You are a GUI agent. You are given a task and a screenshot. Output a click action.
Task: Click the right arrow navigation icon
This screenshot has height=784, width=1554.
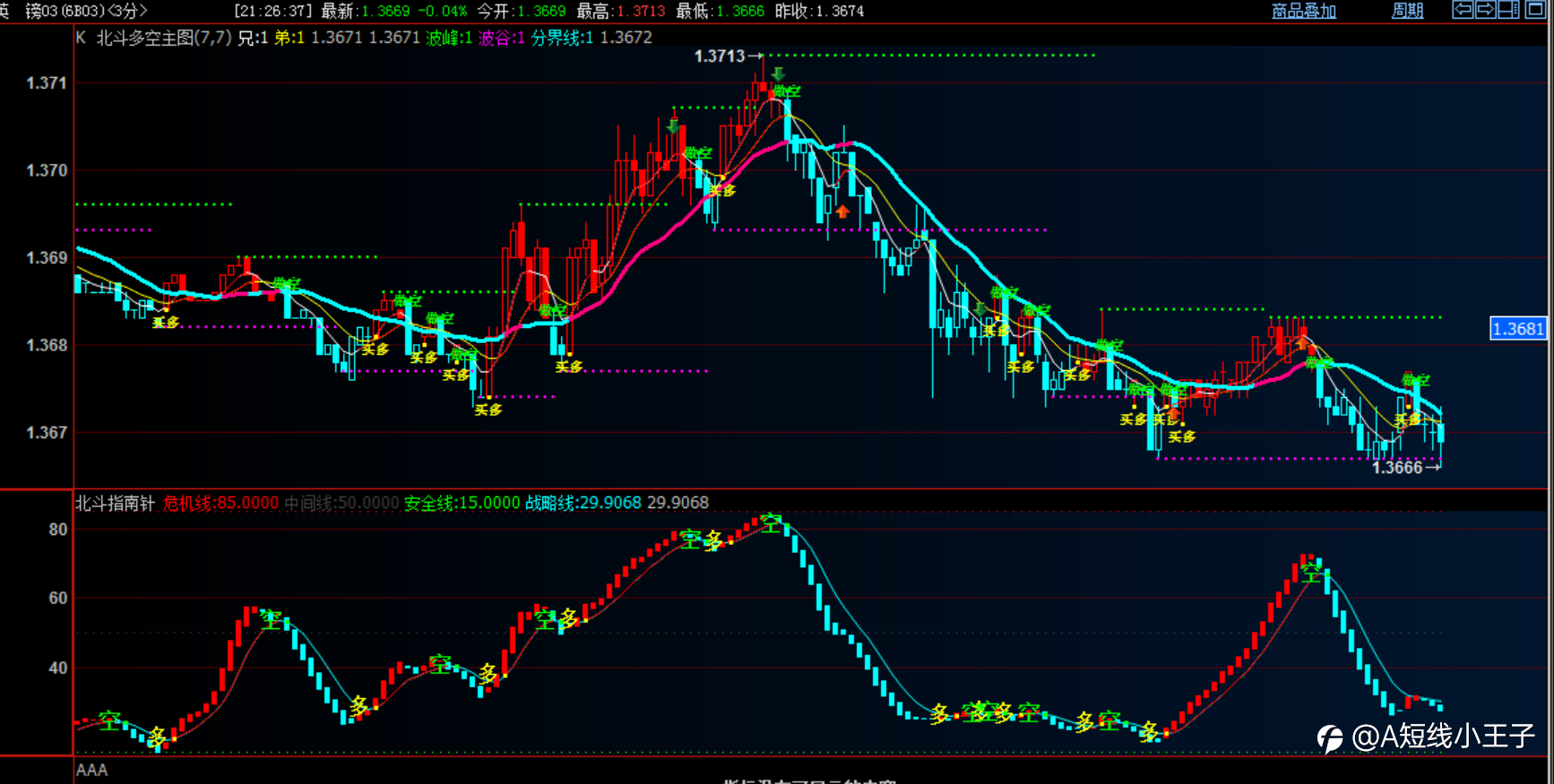pyautogui.click(x=1485, y=10)
